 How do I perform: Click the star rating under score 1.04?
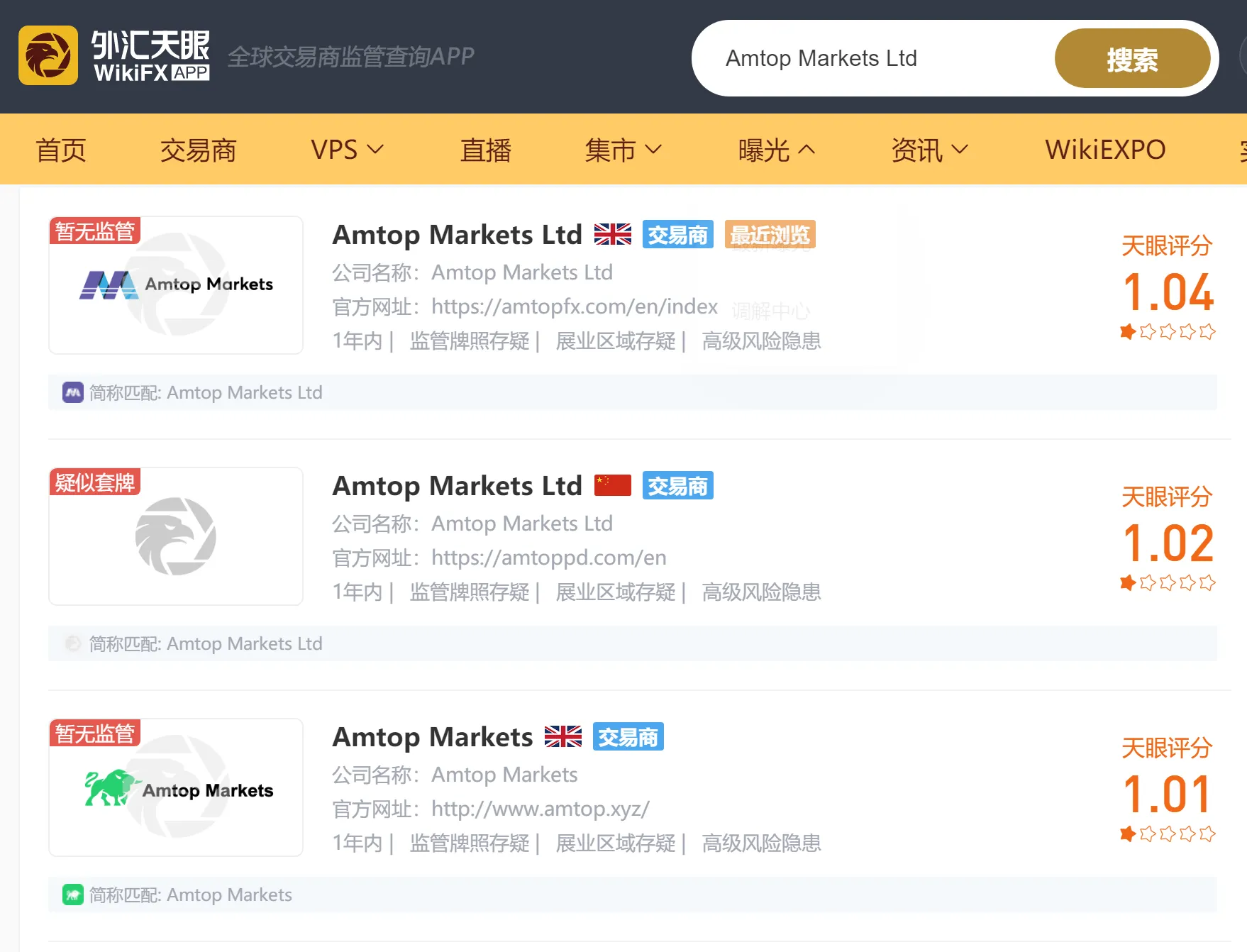pyautogui.click(x=1168, y=331)
